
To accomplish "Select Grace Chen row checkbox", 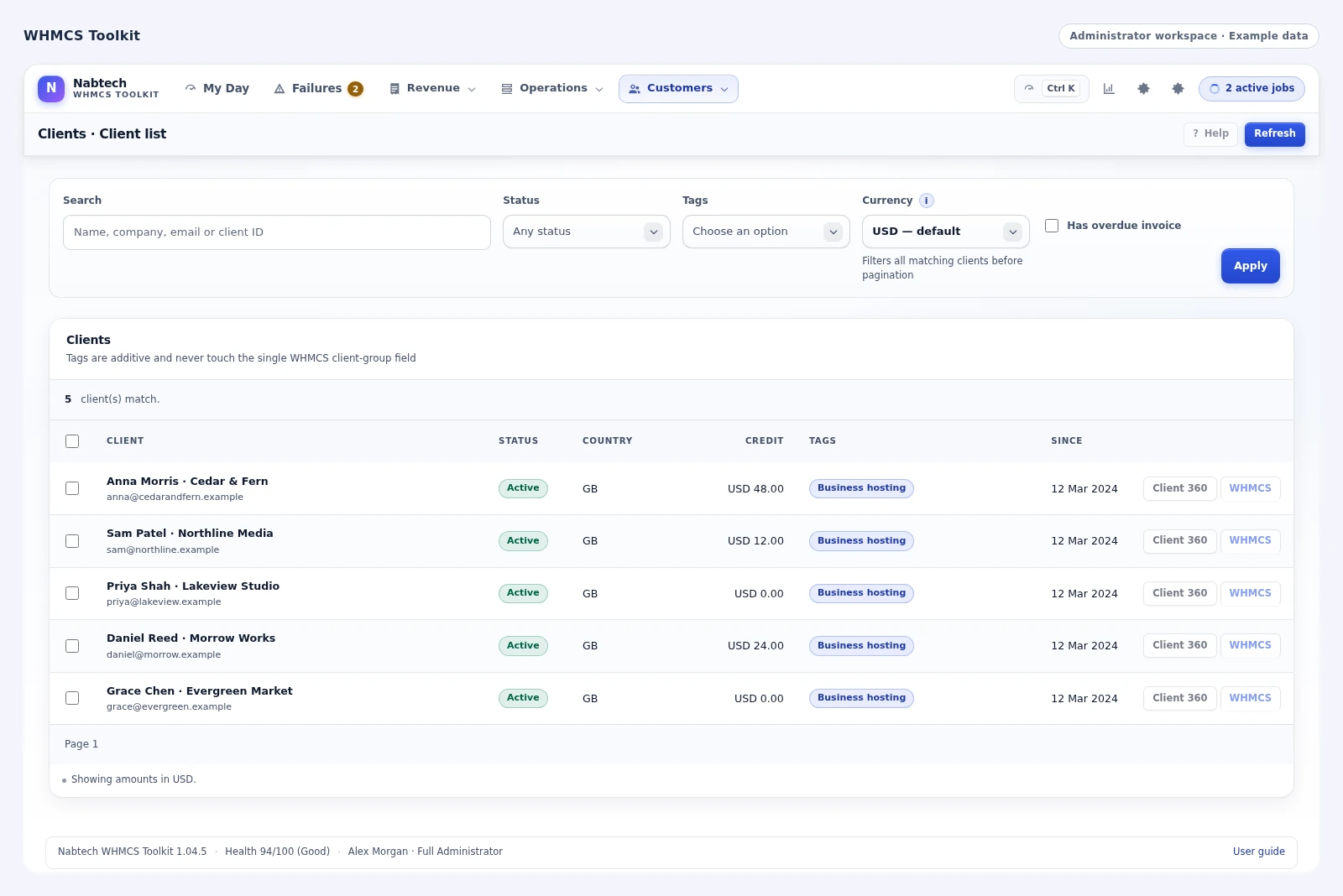I will click(x=72, y=698).
